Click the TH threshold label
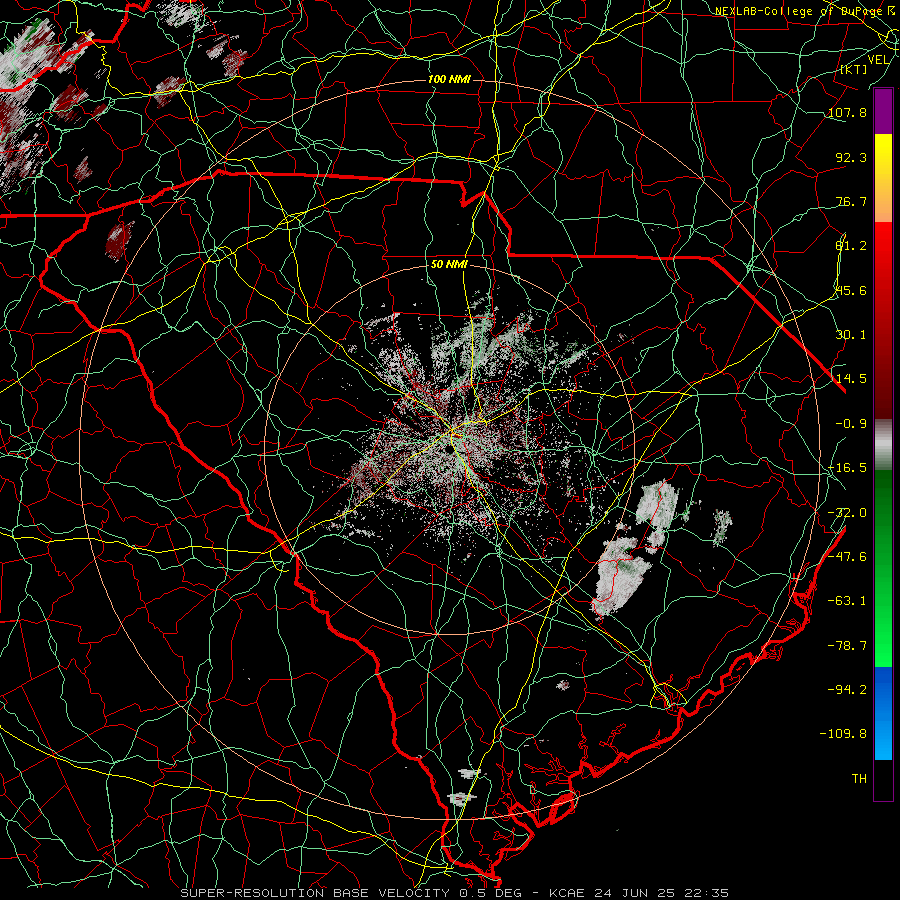Screen dimensions: 900x900 pos(859,779)
